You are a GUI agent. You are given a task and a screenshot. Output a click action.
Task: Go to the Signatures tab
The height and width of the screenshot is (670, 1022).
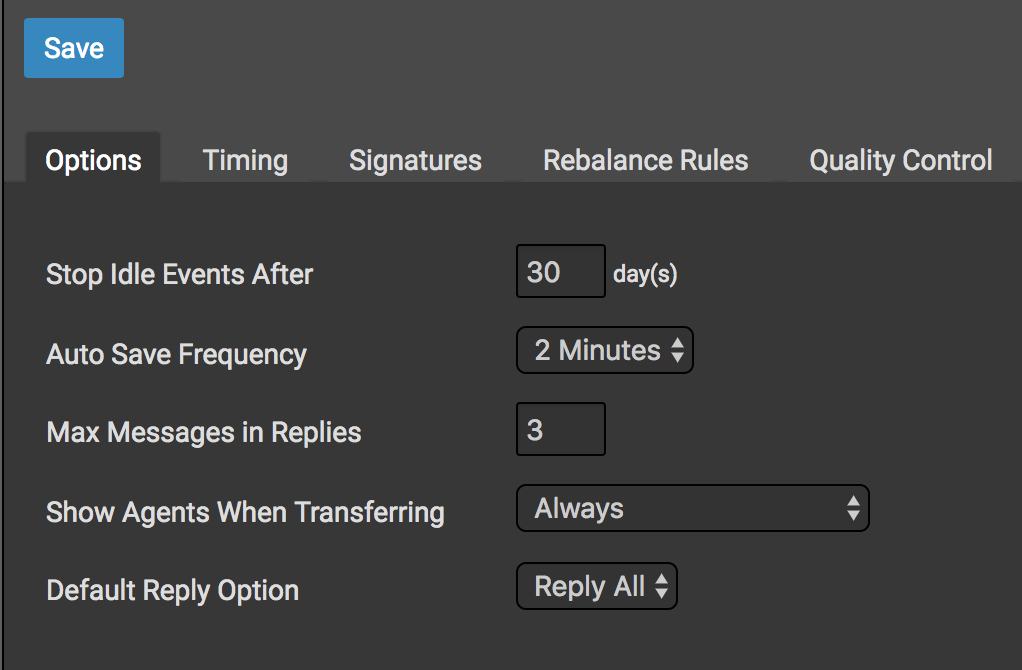pyautogui.click(x=415, y=160)
